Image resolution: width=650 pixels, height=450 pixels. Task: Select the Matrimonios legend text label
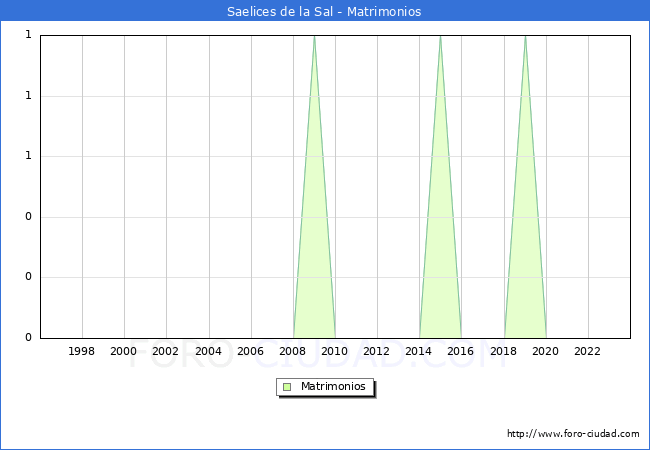[333, 387]
